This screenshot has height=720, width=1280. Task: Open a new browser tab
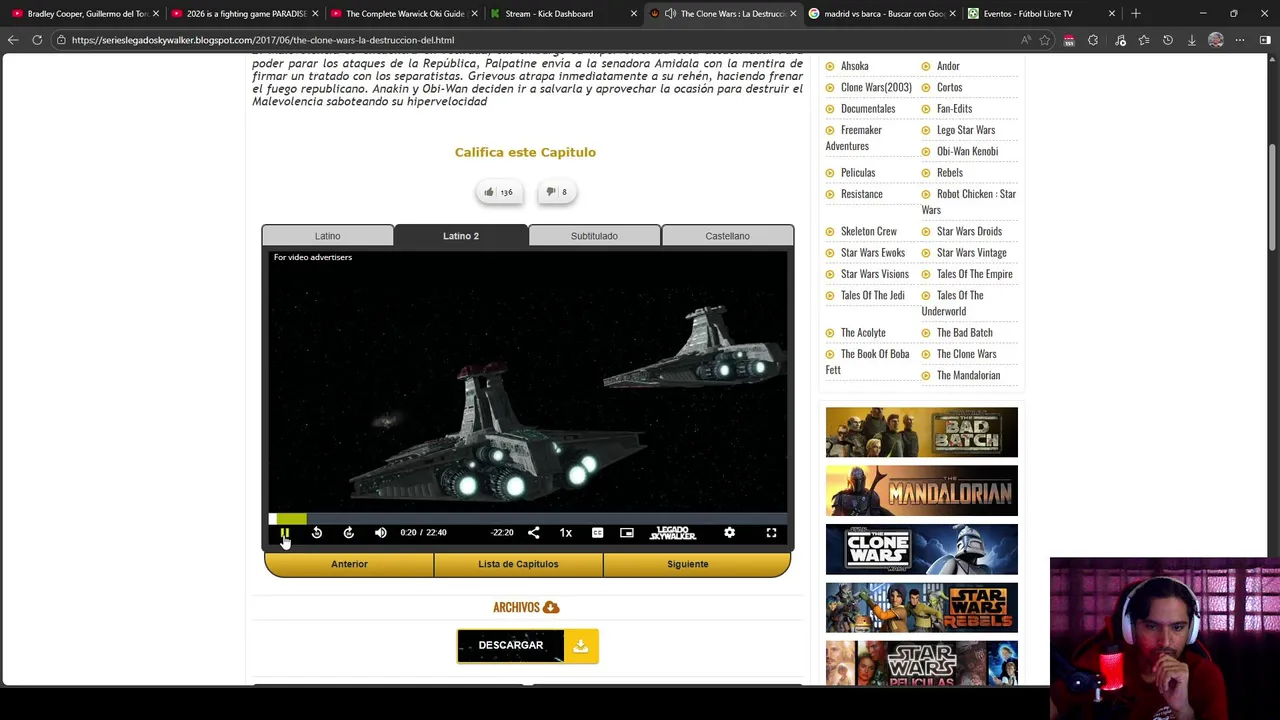[x=1135, y=14]
